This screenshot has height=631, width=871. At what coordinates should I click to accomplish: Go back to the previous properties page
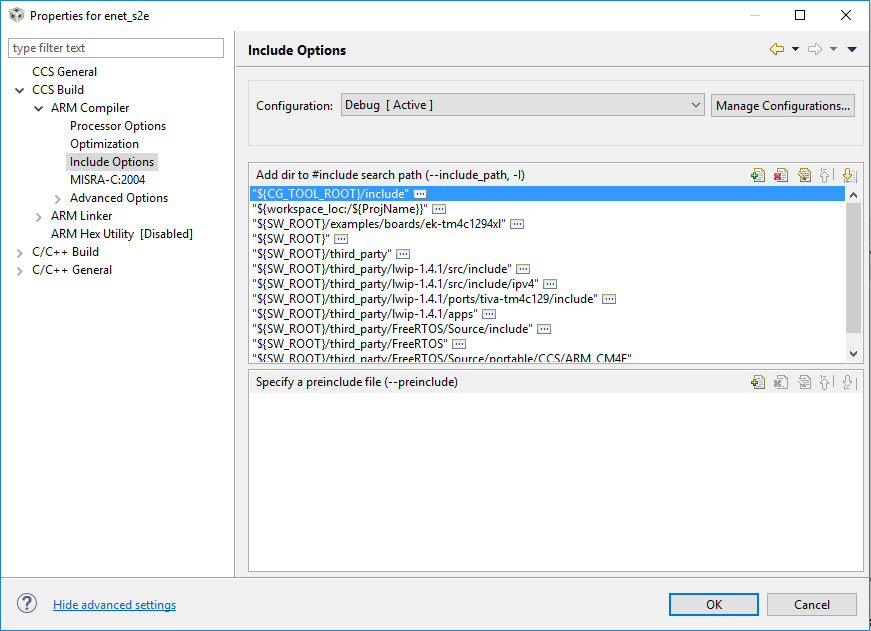(776, 49)
